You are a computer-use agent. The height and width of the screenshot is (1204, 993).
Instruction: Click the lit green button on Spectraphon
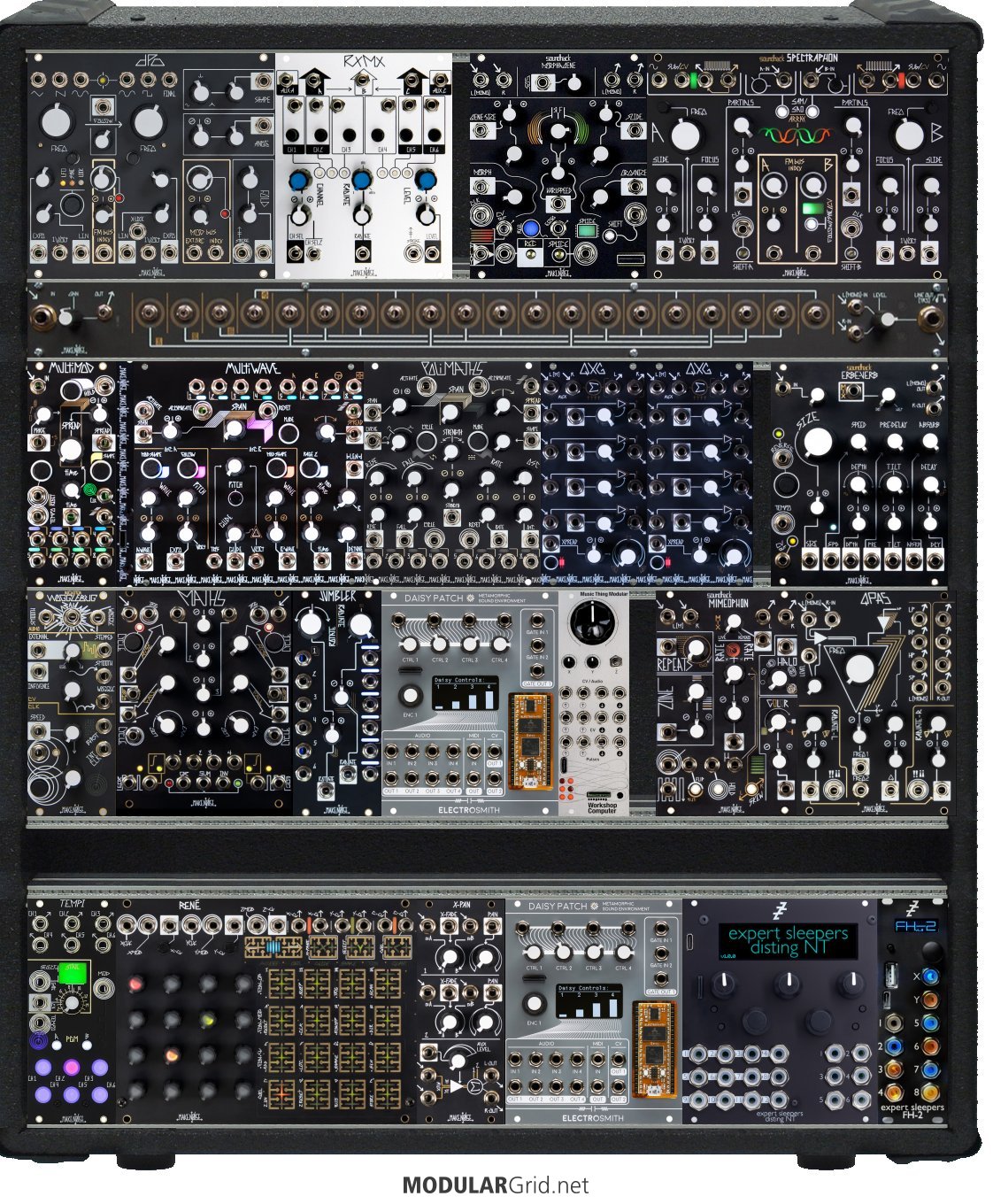(811, 210)
